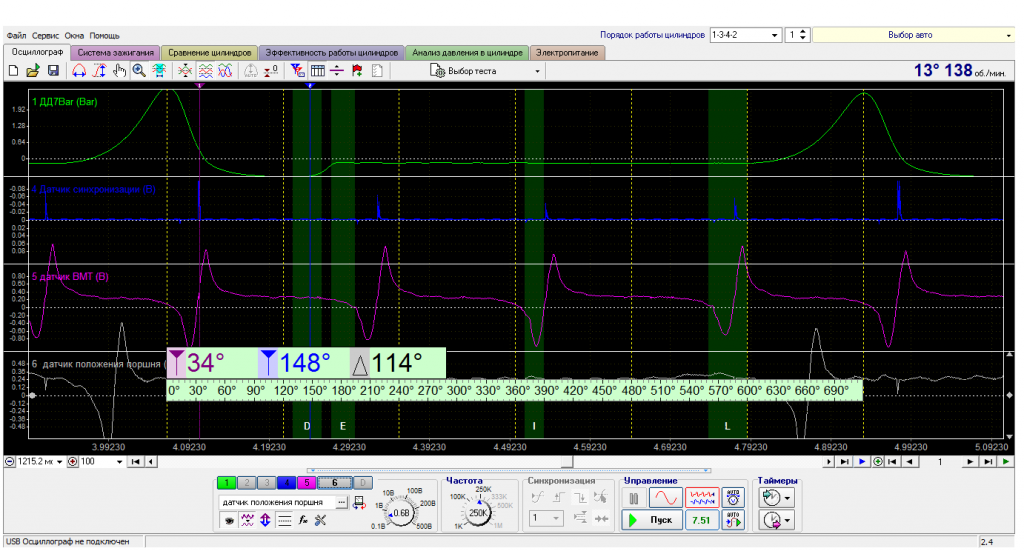
Task: Toggle channel 2 button
Action: point(246,483)
